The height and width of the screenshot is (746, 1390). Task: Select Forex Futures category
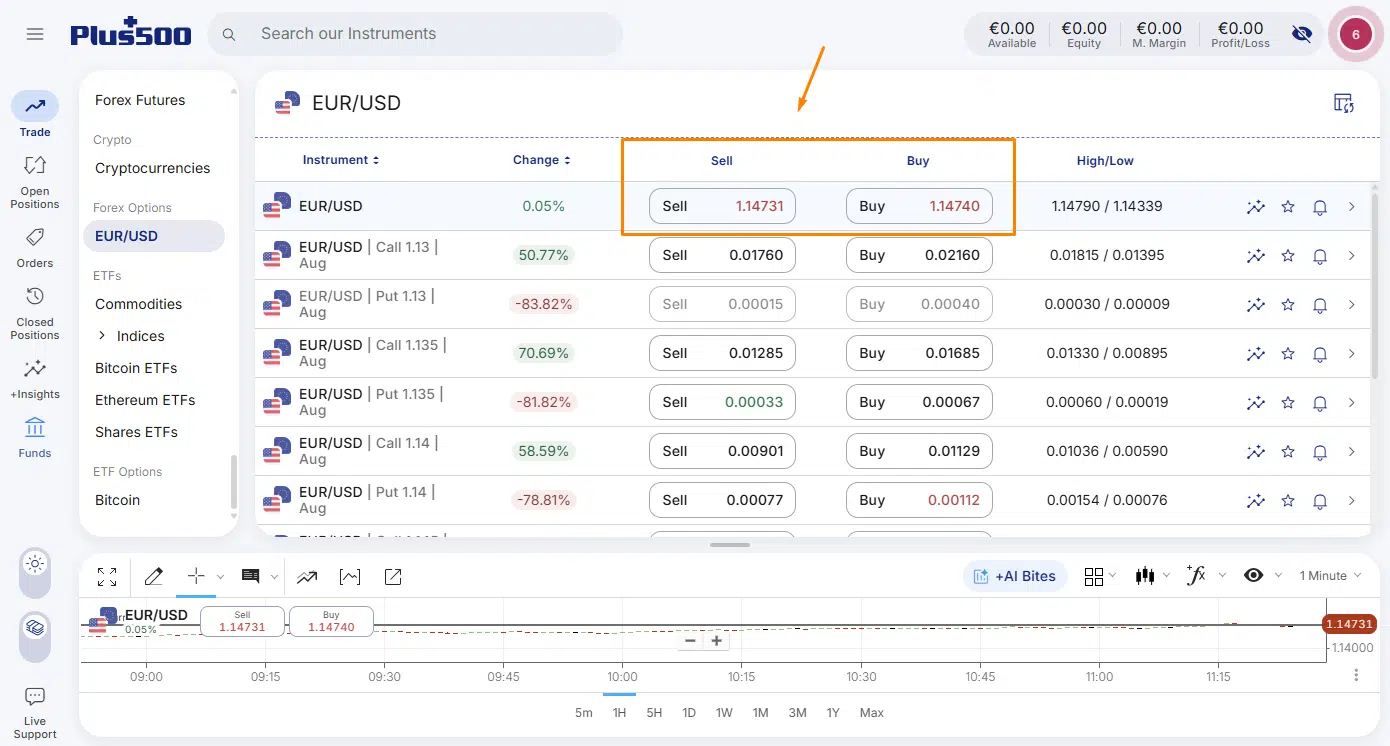pos(140,100)
